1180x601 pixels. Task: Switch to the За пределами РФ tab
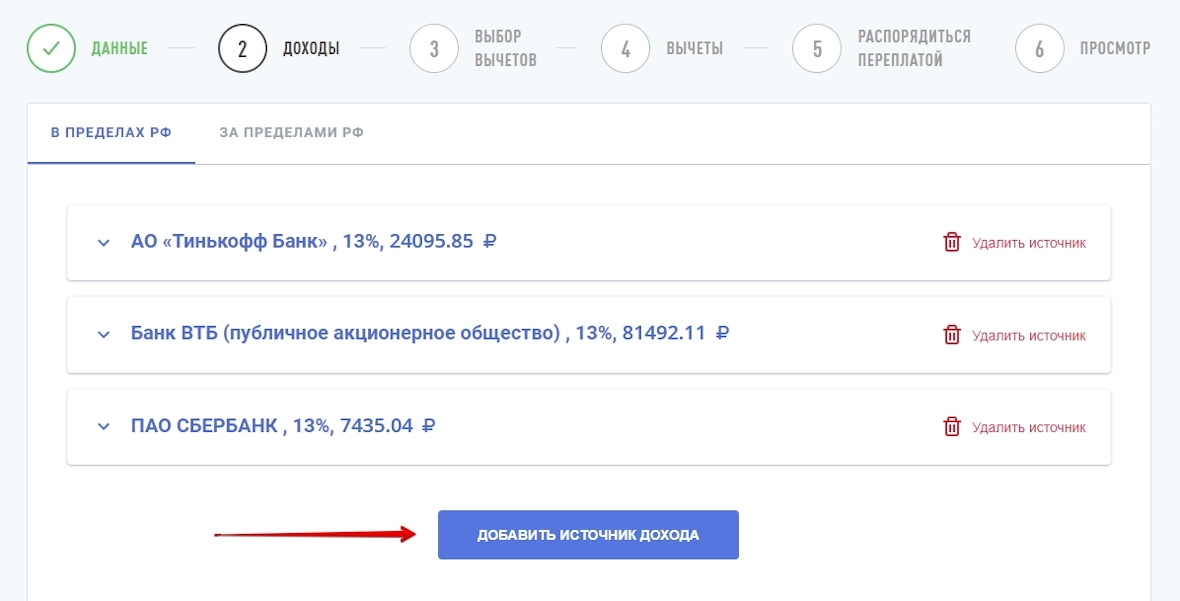click(x=291, y=132)
